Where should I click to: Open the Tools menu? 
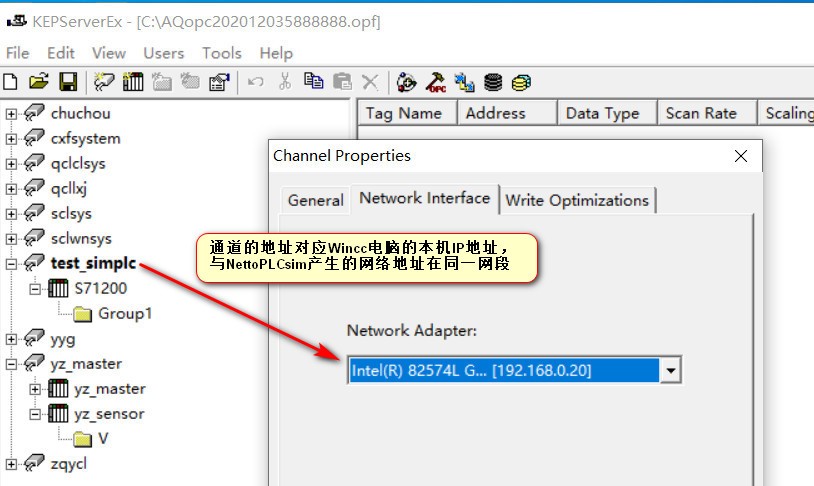tap(221, 53)
